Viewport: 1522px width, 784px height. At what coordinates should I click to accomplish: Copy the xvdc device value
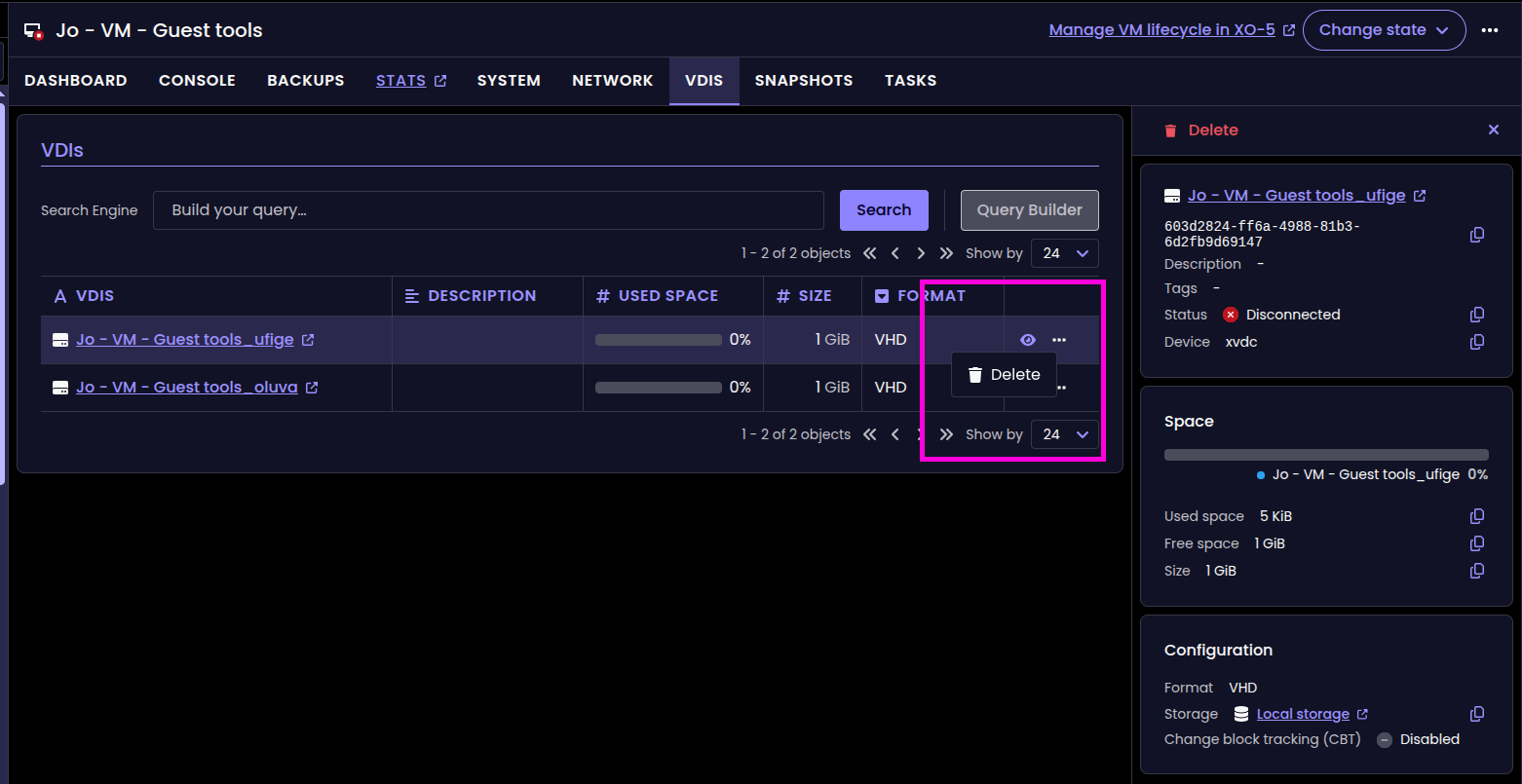pyautogui.click(x=1477, y=342)
